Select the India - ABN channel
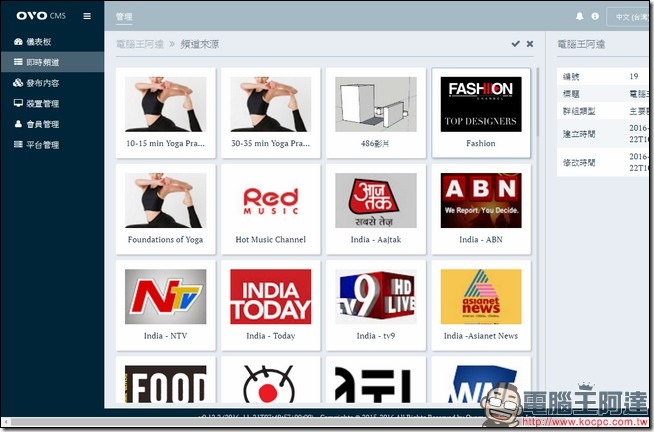 [x=481, y=209]
